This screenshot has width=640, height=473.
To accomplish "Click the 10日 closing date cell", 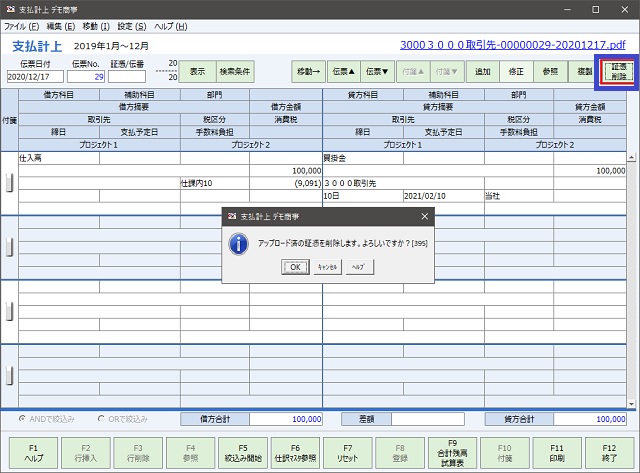I will click(363, 196).
